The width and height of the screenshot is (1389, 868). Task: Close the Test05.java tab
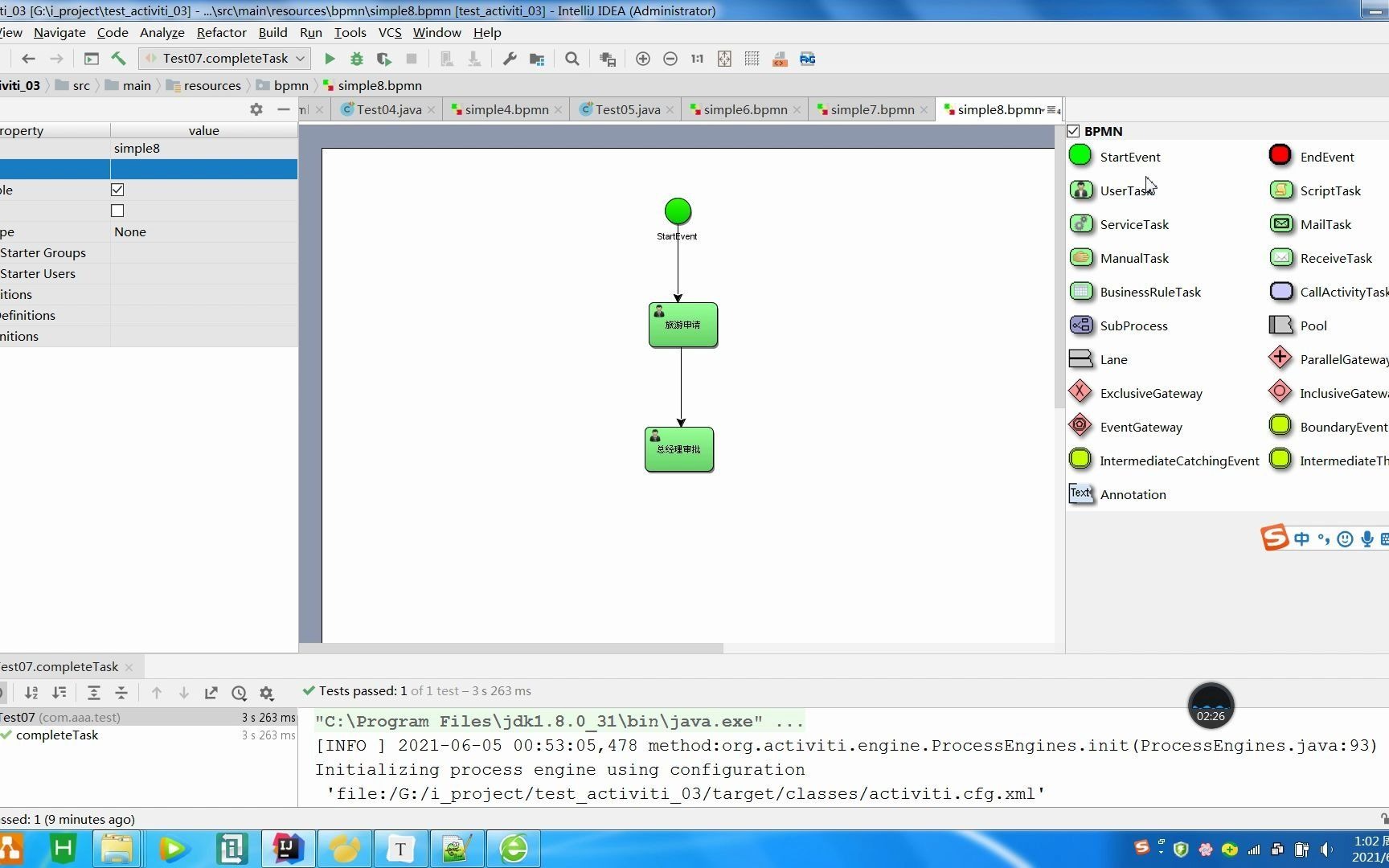[670, 110]
